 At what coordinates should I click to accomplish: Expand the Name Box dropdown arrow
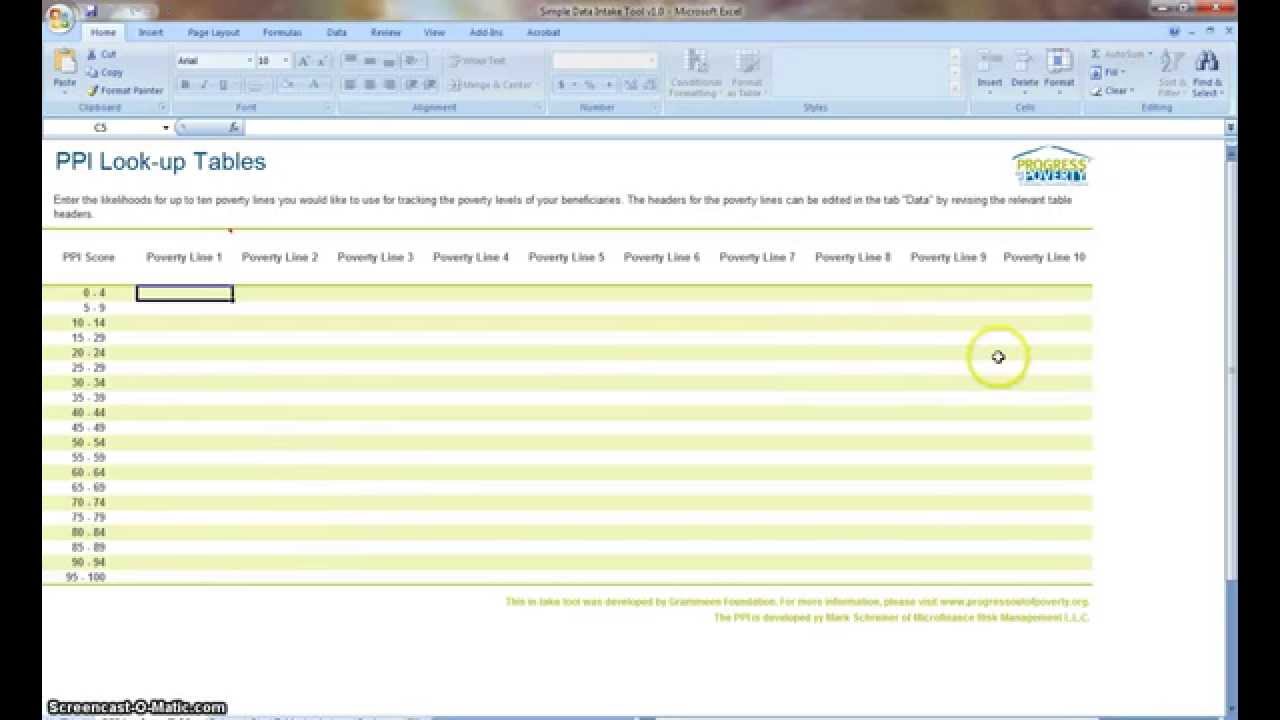coord(166,128)
